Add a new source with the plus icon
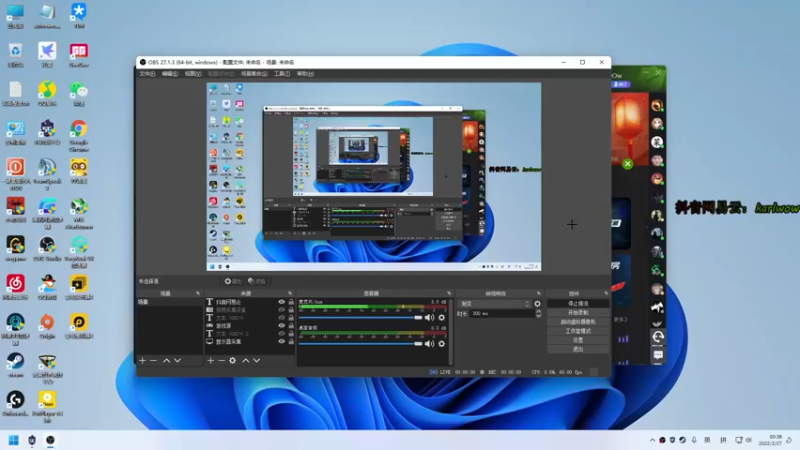The image size is (800, 450). (x=211, y=360)
